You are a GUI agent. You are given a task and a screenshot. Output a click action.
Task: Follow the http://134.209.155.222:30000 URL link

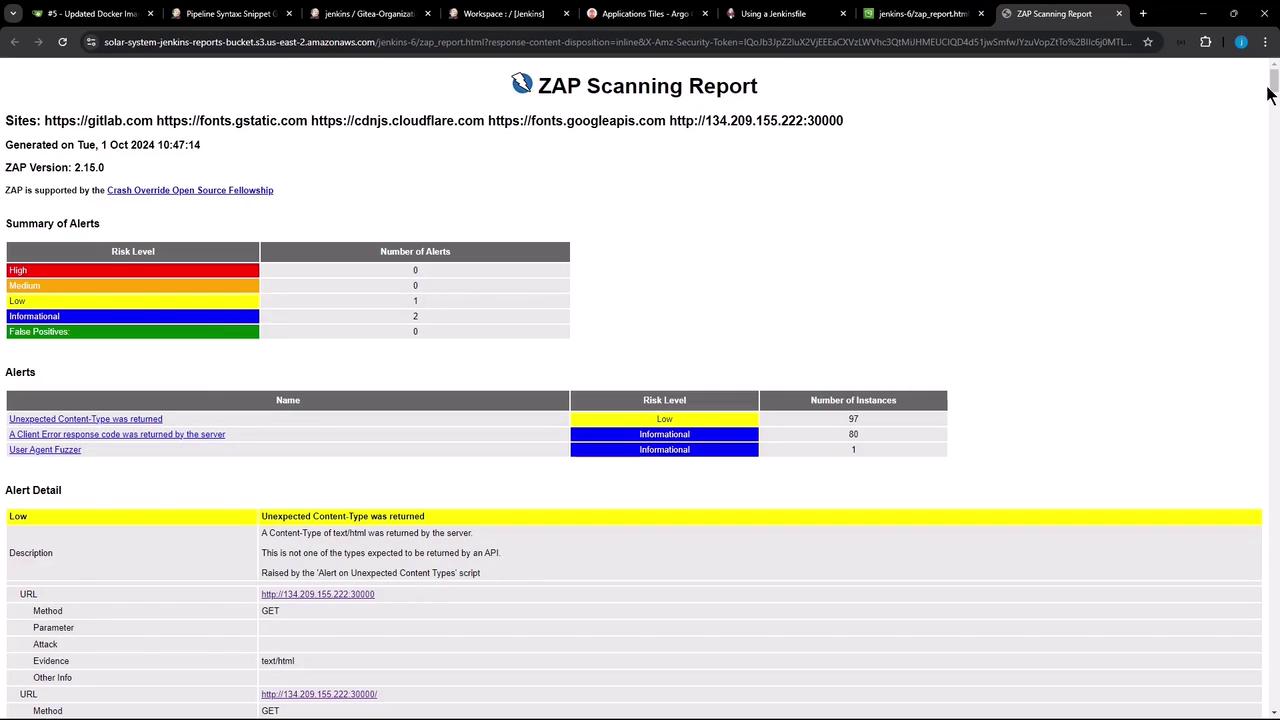(318, 594)
